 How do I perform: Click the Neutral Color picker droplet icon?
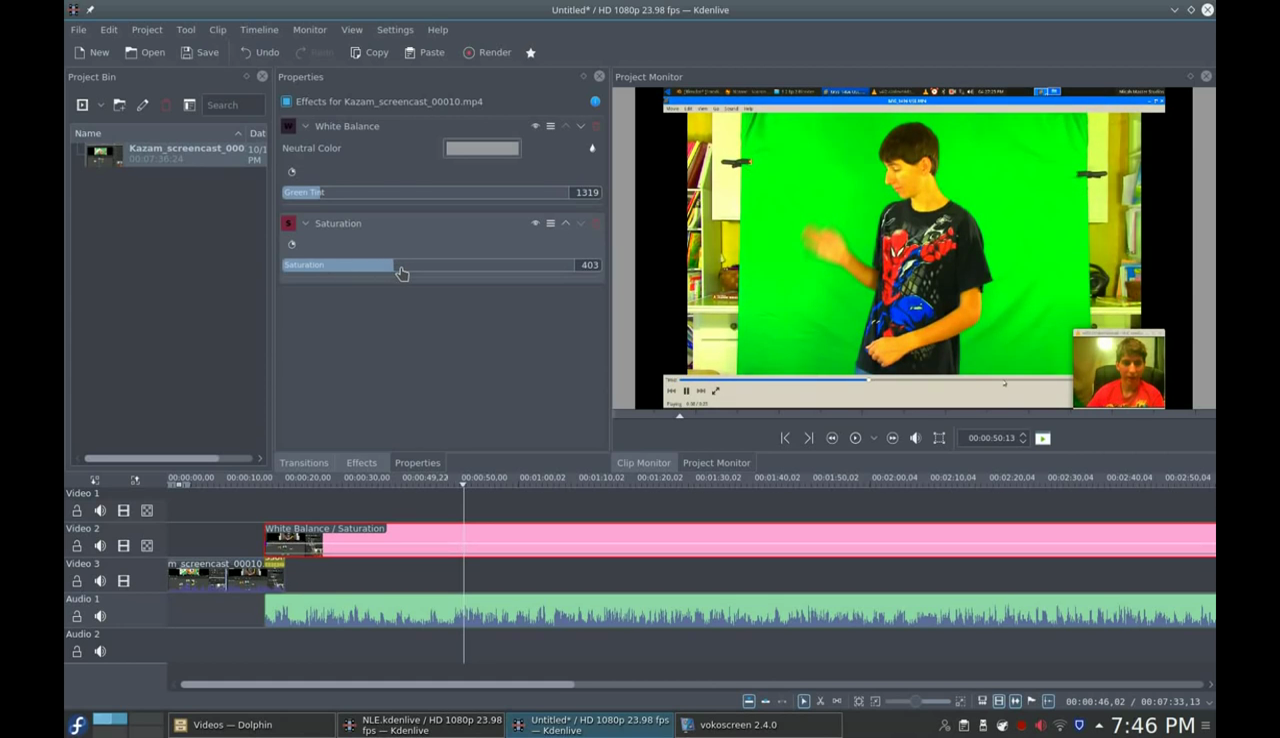click(x=592, y=148)
